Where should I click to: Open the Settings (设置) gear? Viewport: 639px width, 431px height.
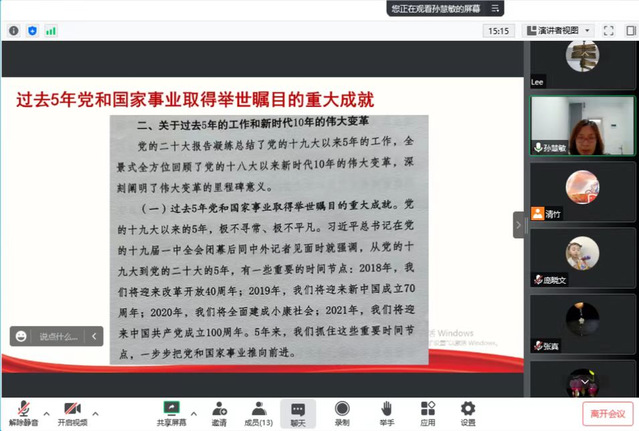tap(468, 412)
